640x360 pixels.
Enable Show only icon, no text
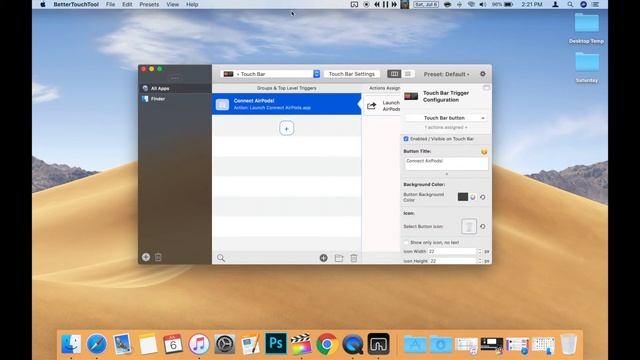pos(406,242)
